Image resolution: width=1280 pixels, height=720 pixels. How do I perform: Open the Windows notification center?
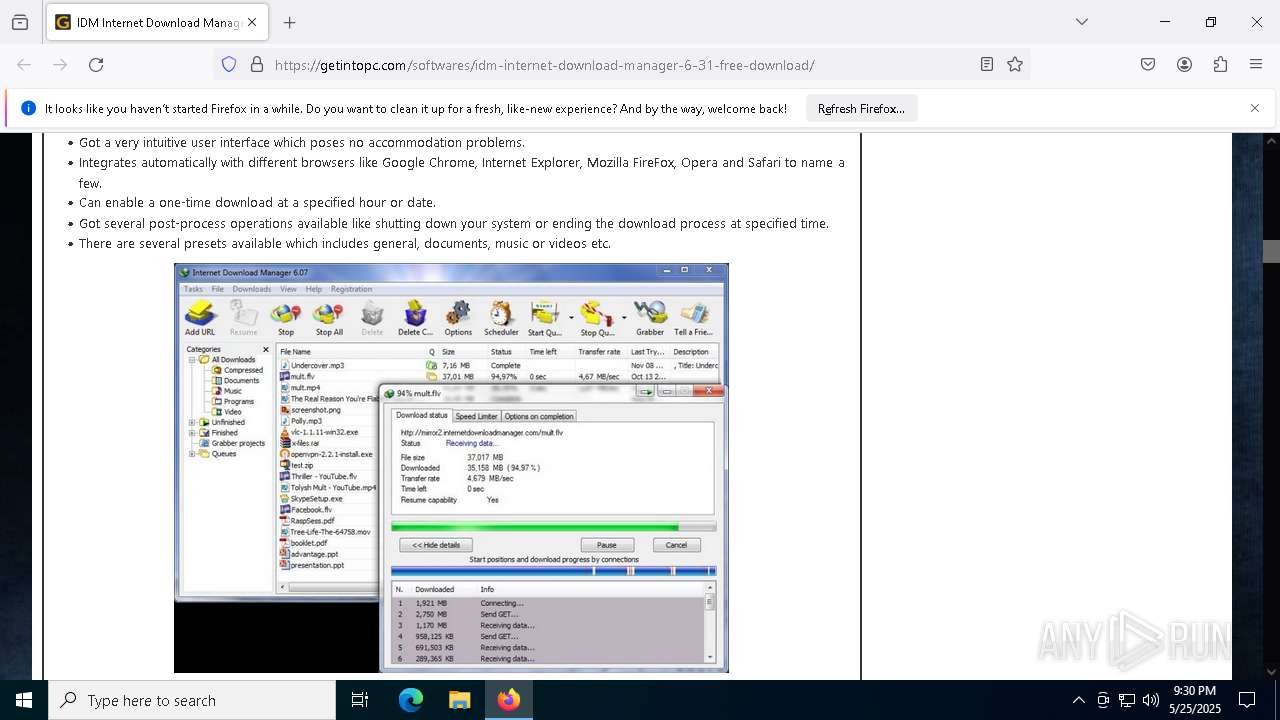[x=1247, y=700]
